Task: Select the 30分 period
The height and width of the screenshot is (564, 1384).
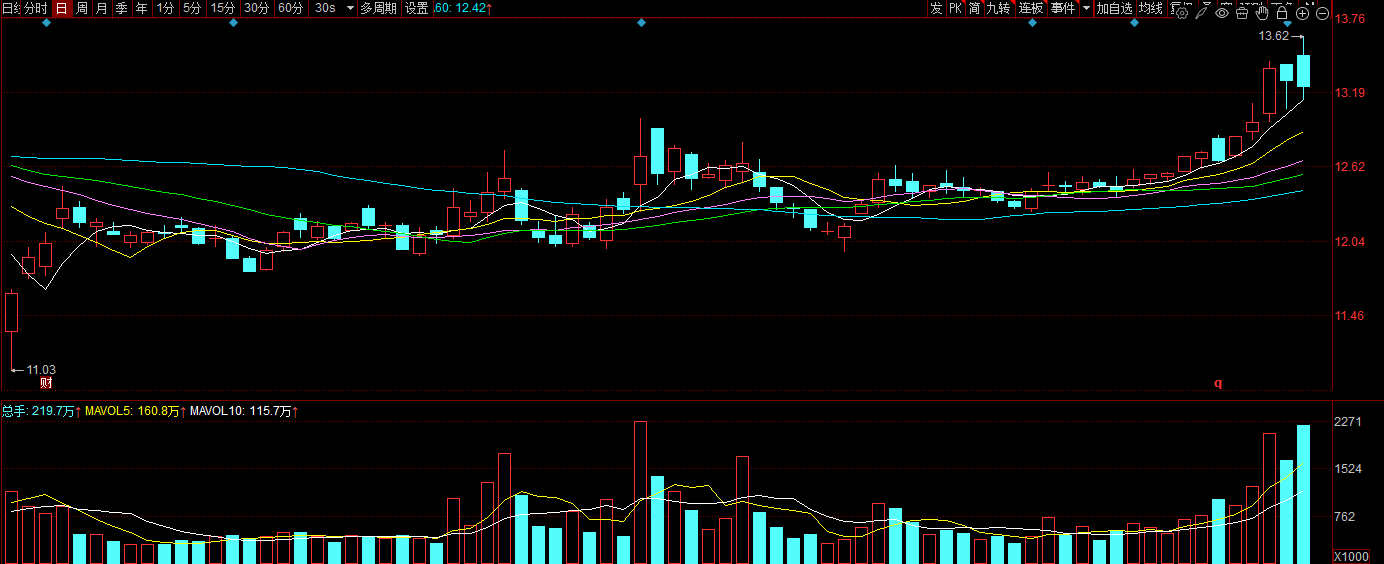Action: tap(257, 8)
